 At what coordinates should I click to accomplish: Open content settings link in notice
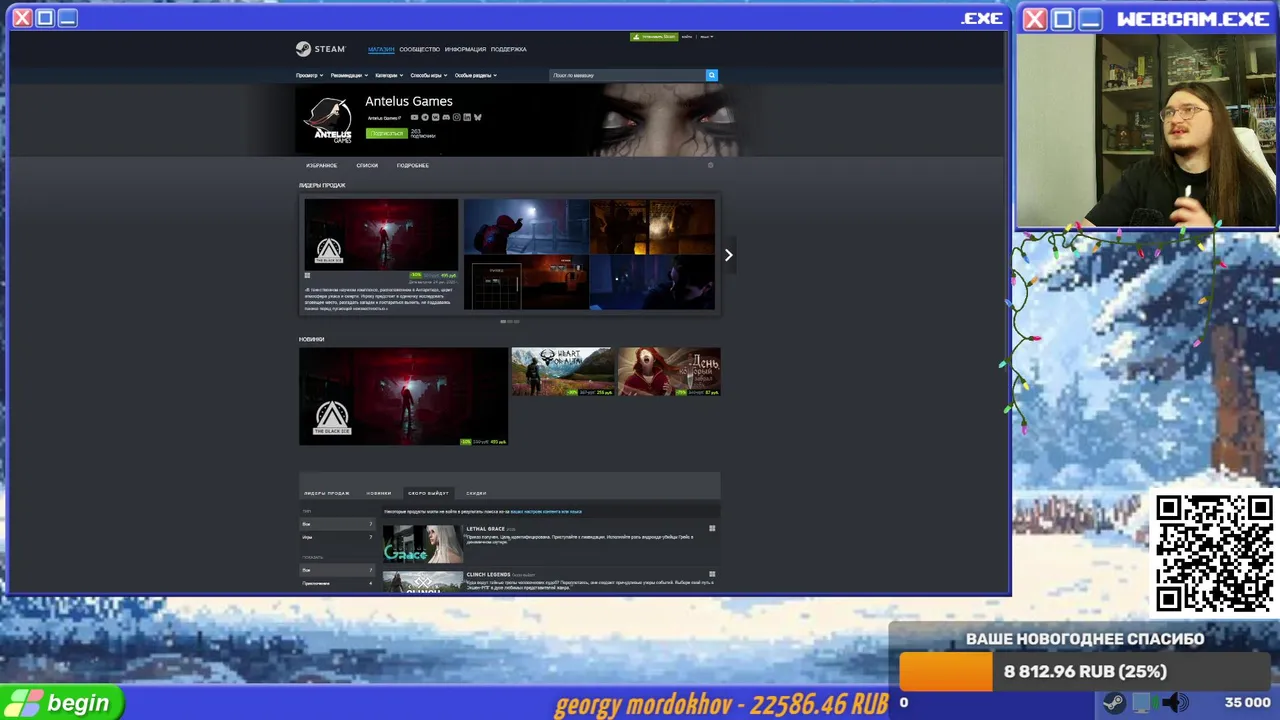[546, 512]
